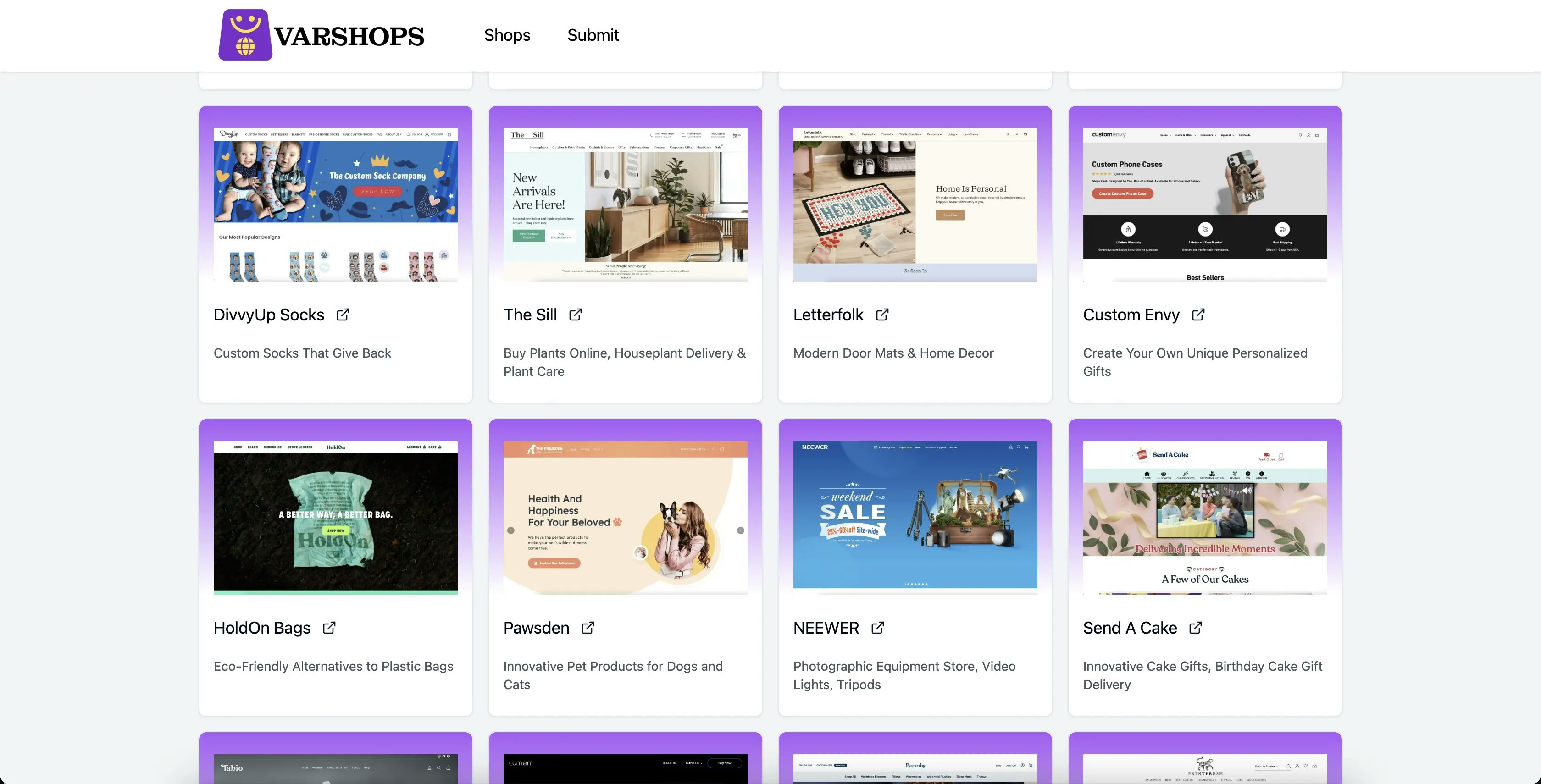
Task: Click the VARSHOPS shopping bag logo icon
Action: coord(245,35)
